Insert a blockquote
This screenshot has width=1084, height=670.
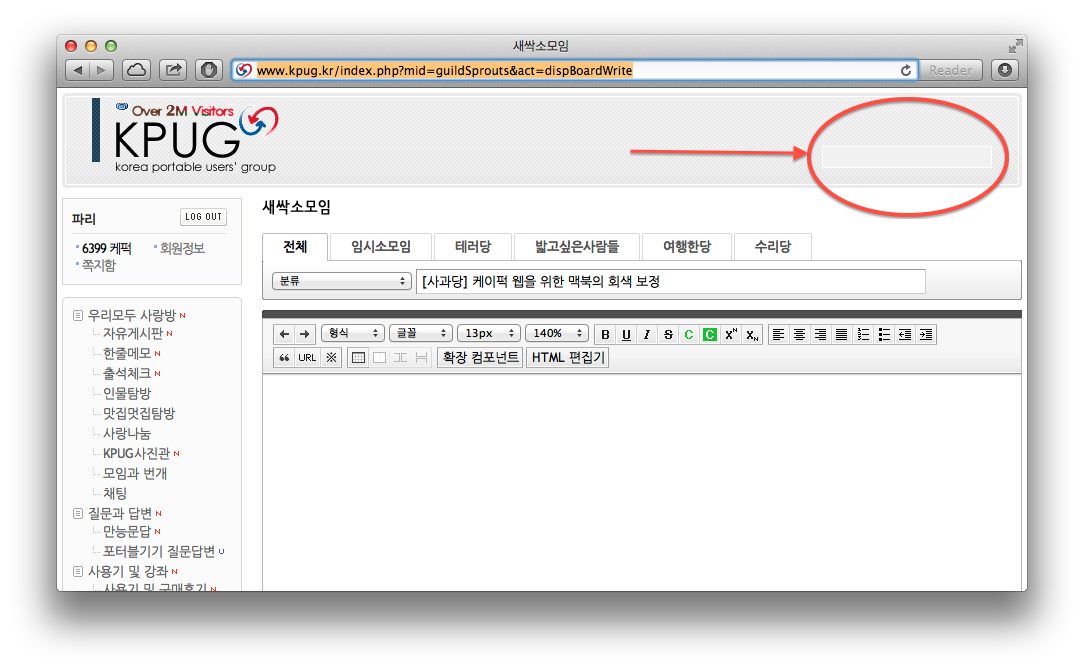284,357
